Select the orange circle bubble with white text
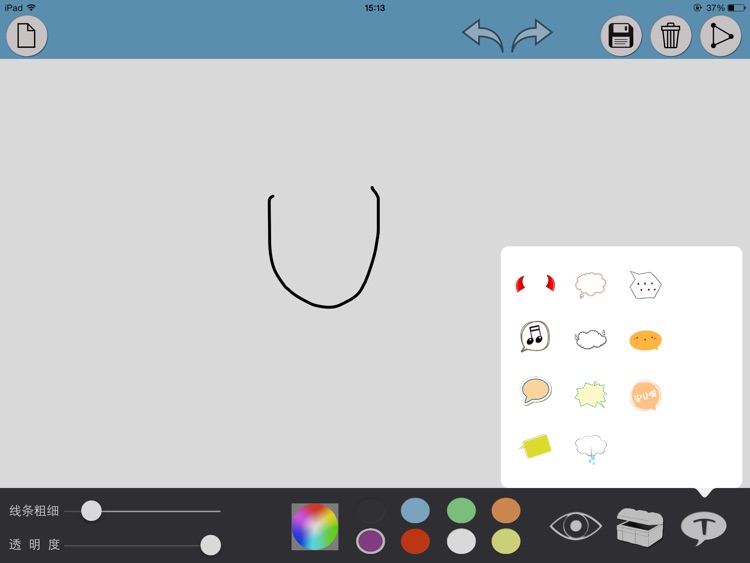This screenshot has height=563, width=750. click(x=645, y=396)
